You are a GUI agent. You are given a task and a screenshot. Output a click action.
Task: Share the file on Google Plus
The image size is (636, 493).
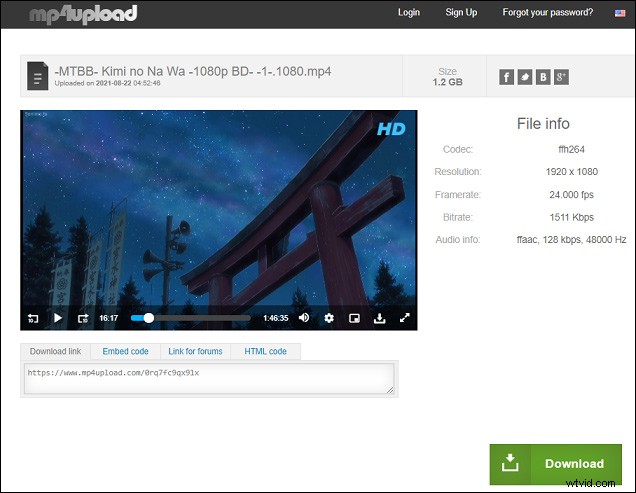tap(561, 77)
